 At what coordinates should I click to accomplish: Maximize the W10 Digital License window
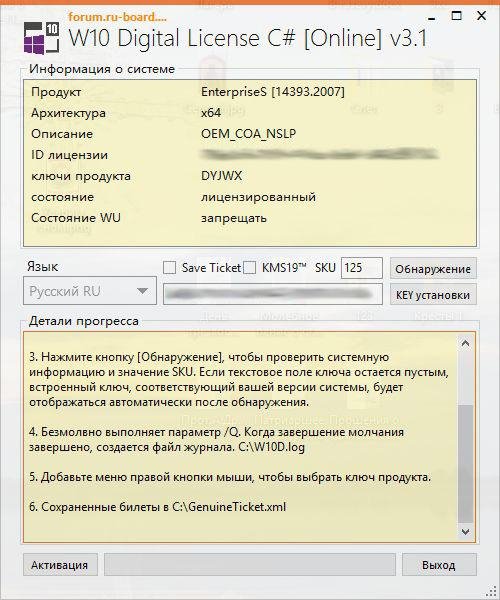(x=456, y=16)
